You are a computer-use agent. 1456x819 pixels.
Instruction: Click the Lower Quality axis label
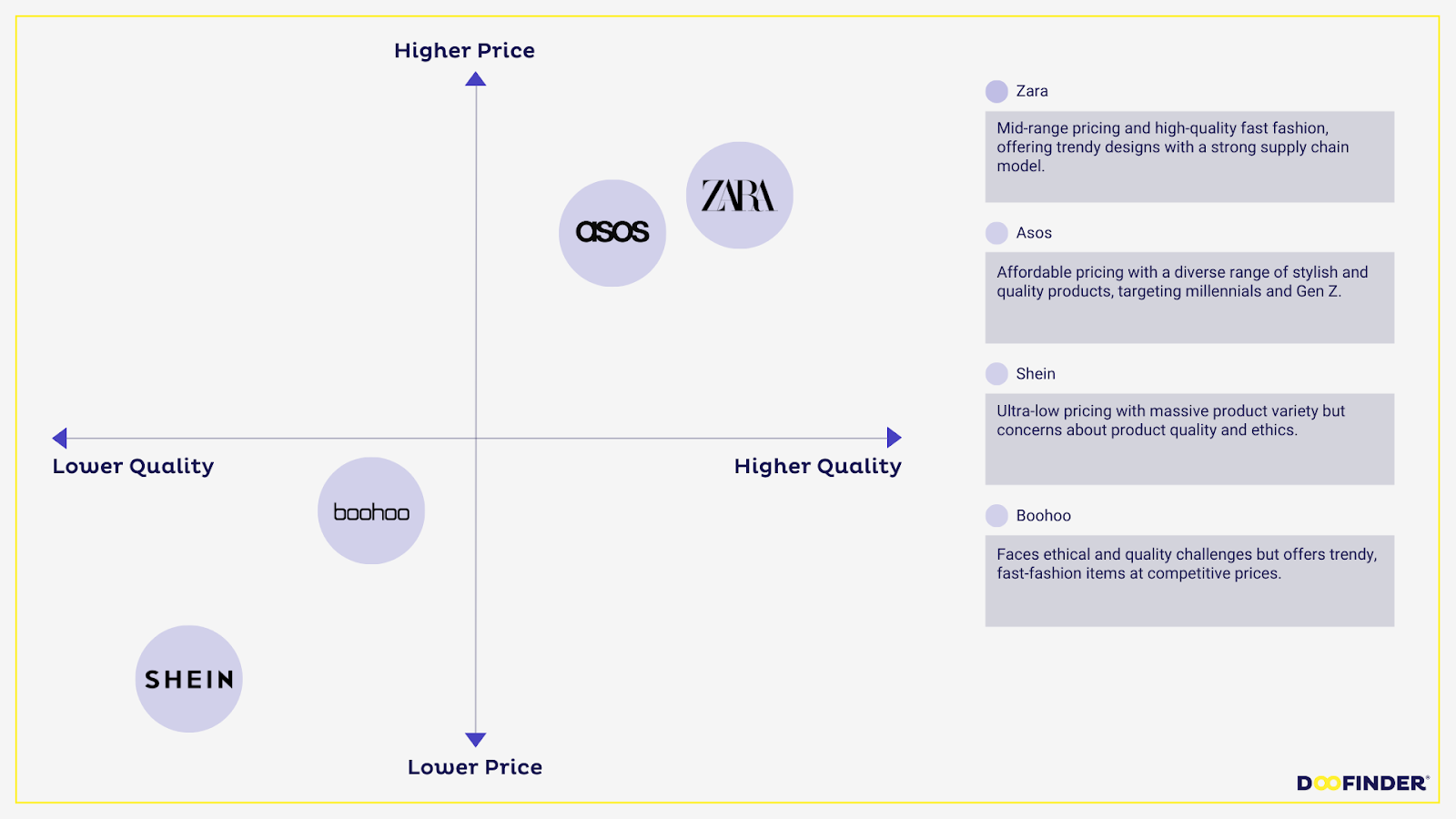[x=133, y=467]
